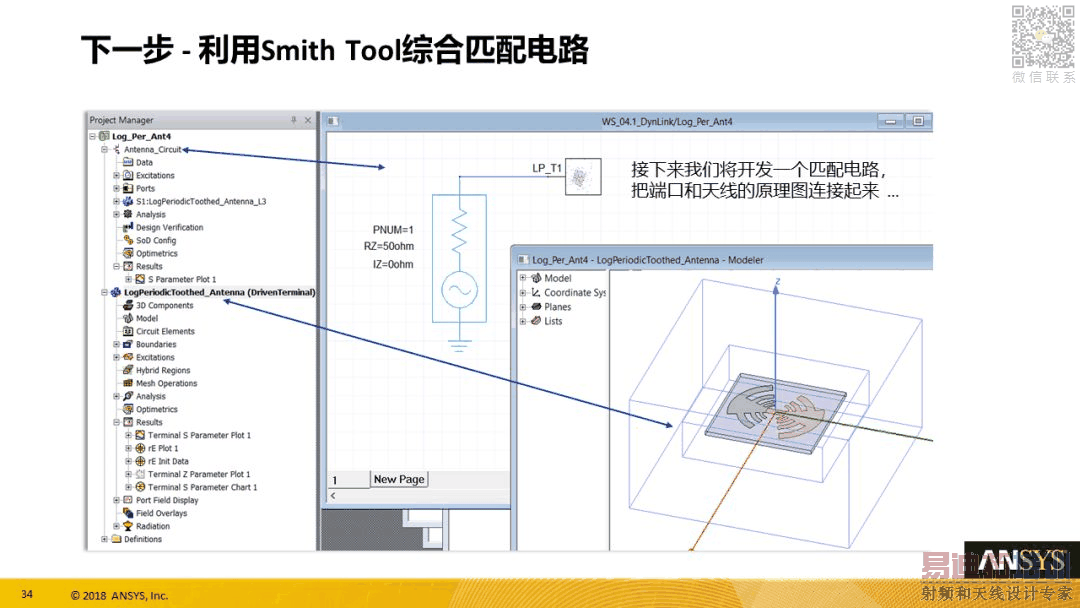Select the rE Init Data icon
Image resolution: width=1080 pixels, height=608 pixels.
click(x=140, y=461)
